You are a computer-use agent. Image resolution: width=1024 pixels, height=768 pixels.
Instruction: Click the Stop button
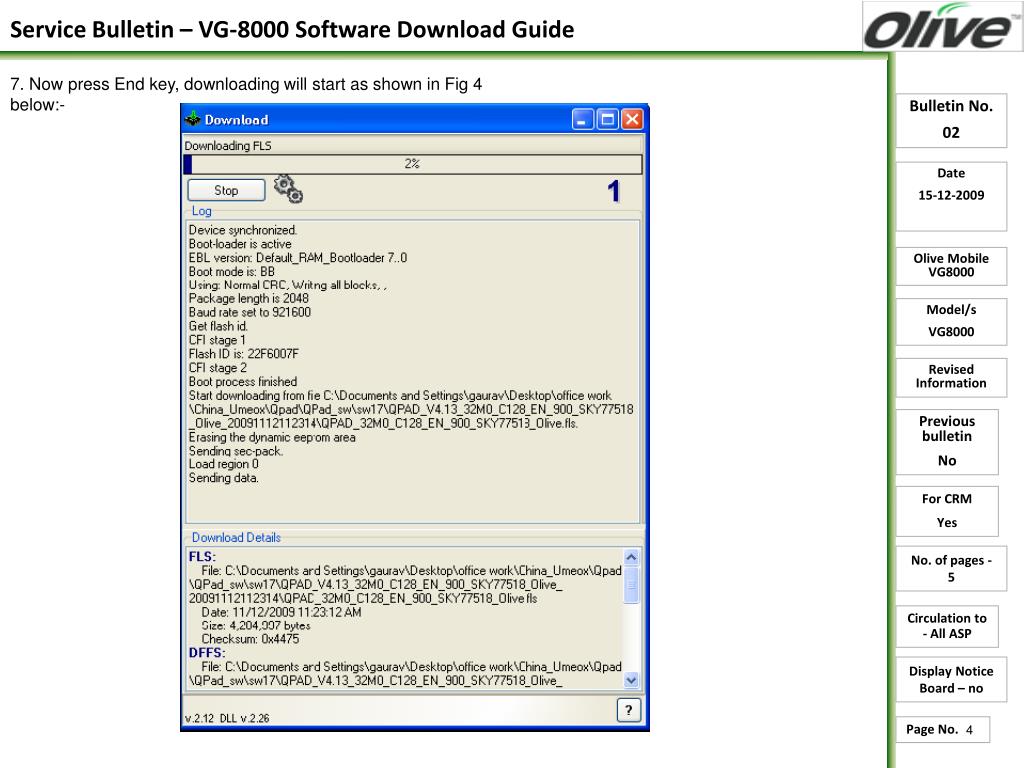click(226, 190)
